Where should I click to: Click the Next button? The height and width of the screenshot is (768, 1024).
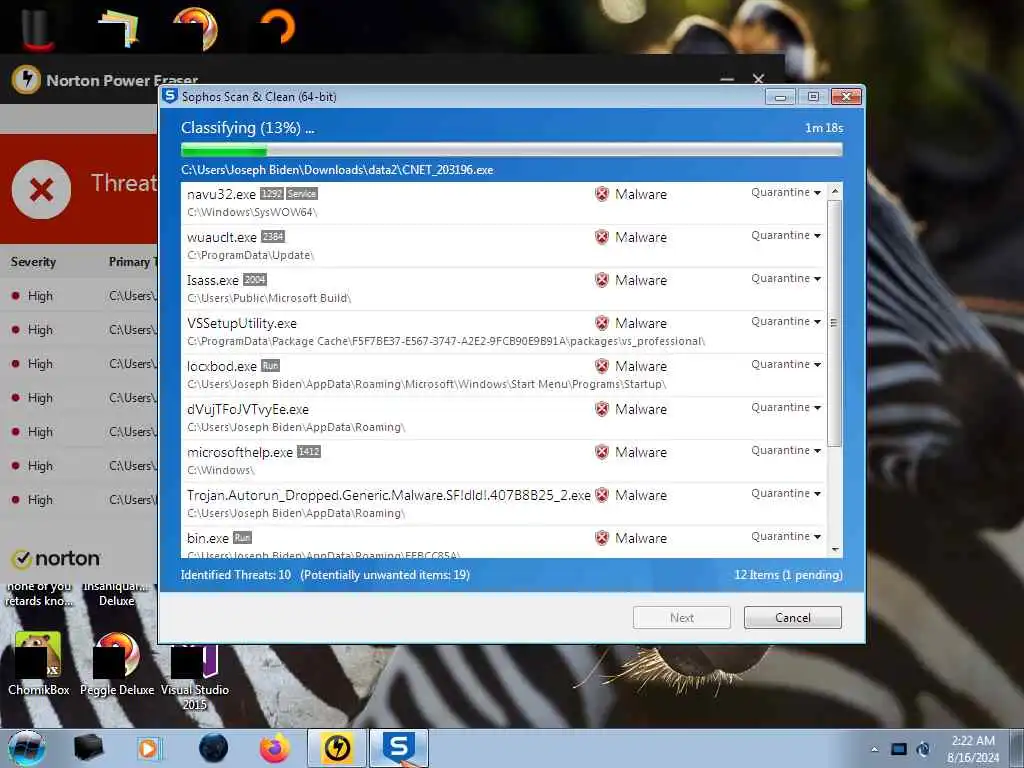click(681, 618)
